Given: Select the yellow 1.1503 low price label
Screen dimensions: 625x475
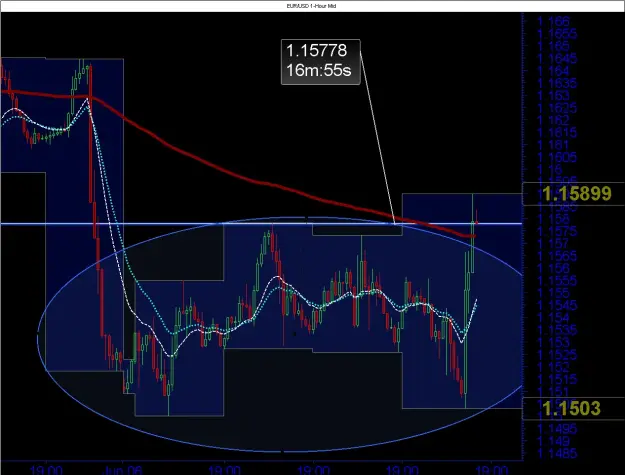Looking at the screenshot, I should (571, 408).
